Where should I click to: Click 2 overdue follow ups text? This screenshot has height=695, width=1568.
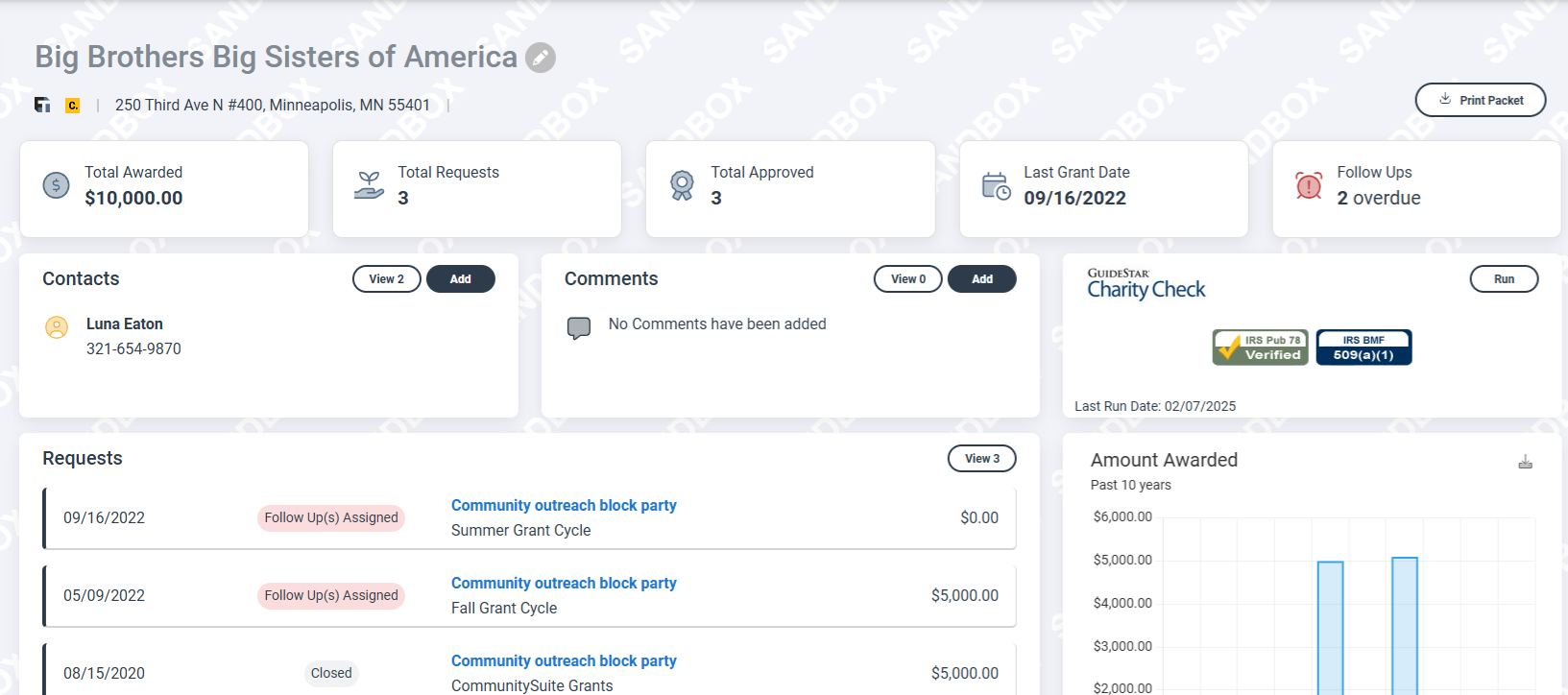click(1379, 198)
